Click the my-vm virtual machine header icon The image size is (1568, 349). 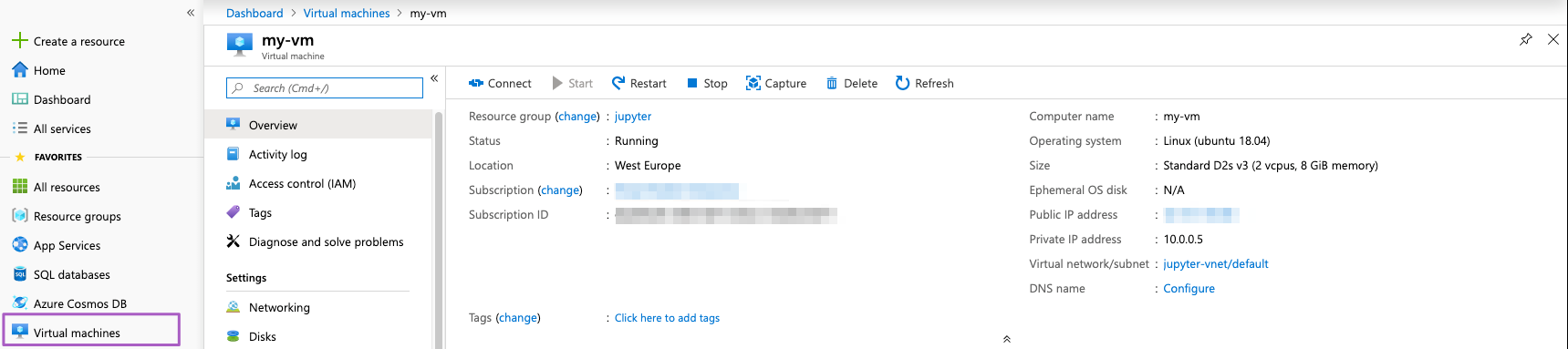[x=240, y=44]
